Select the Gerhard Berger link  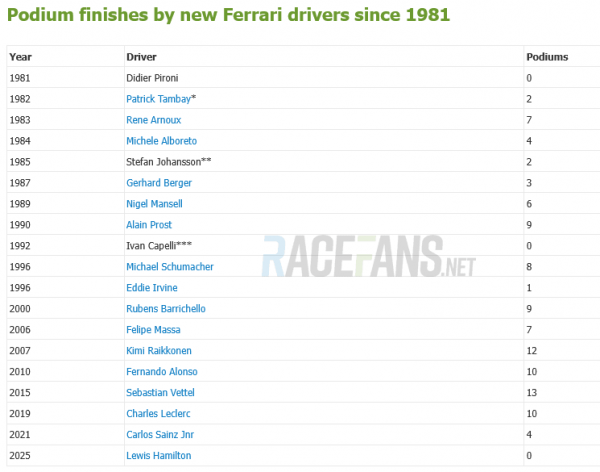(x=159, y=183)
